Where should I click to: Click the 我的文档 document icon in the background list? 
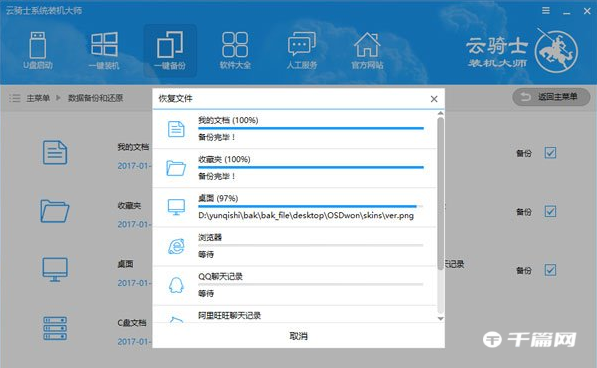(55, 153)
